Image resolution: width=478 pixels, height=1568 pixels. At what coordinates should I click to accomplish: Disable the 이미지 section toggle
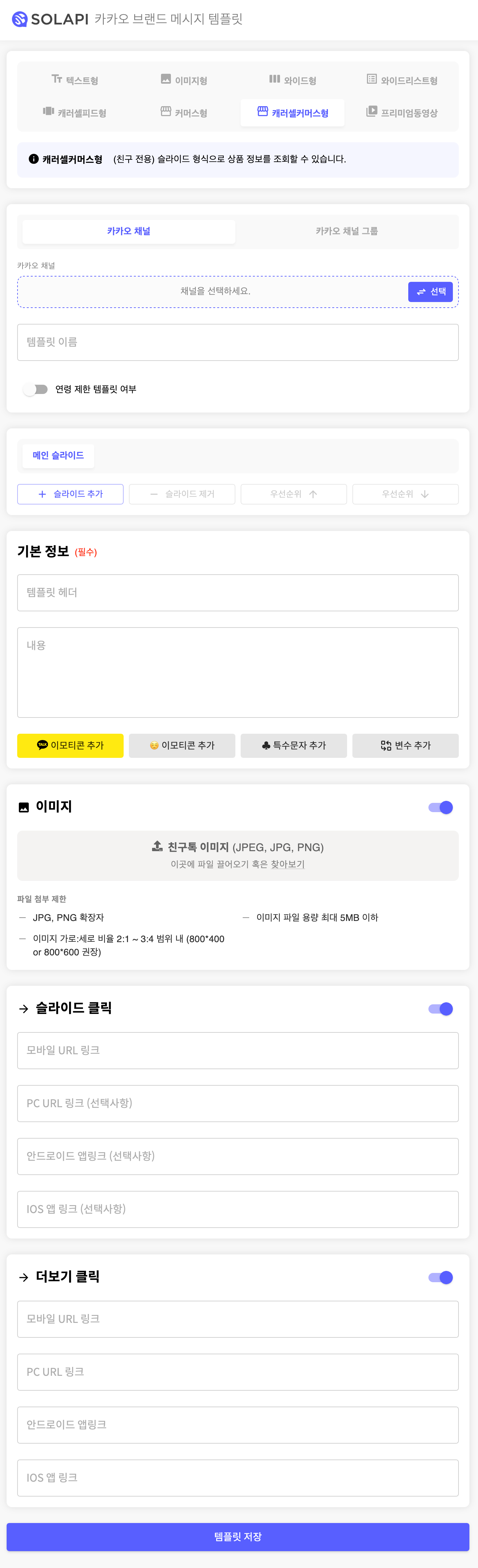pos(441,808)
